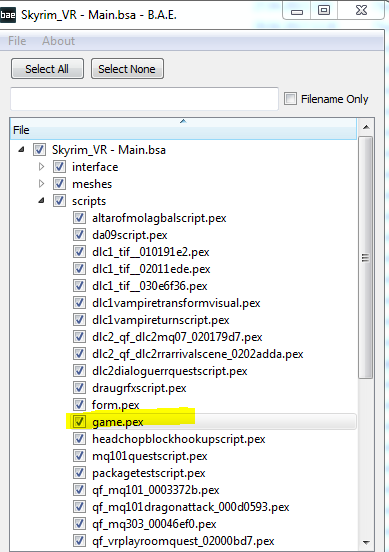Uncheck mq101questscript.pex checkbox
Screen dimensions: 389x552
pyautogui.click(x=79, y=456)
